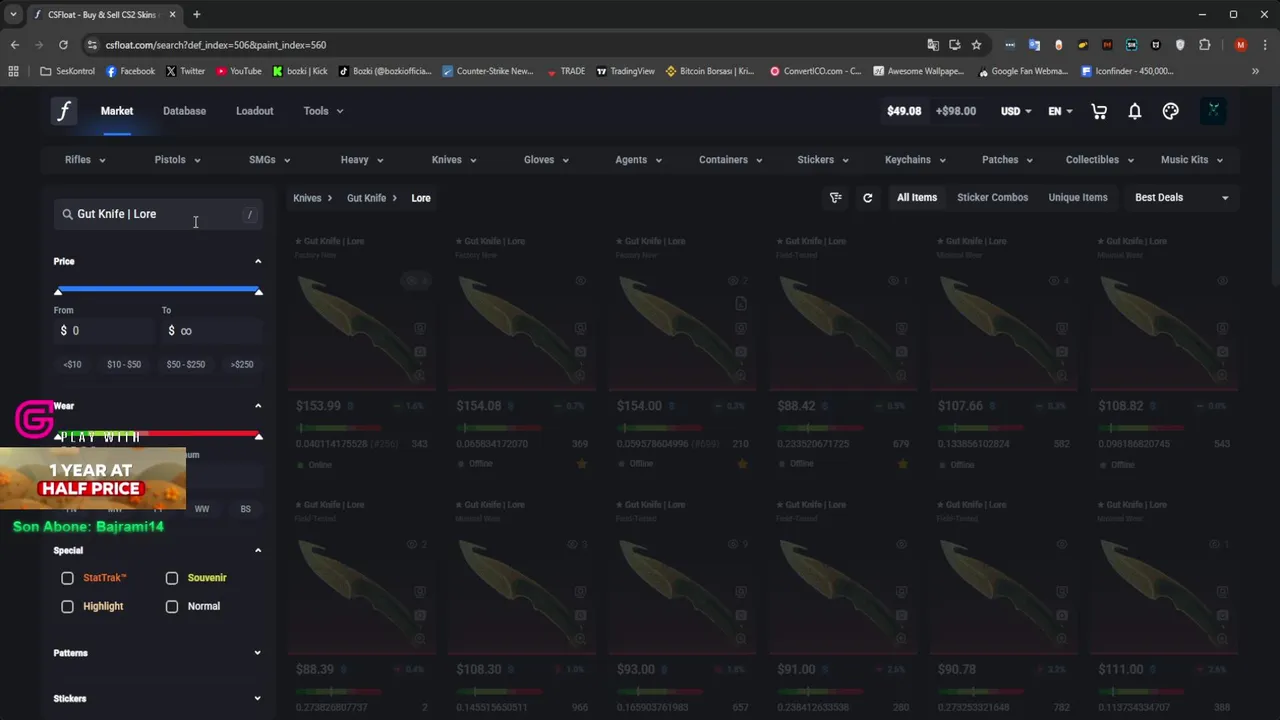The height and width of the screenshot is (720, 1280).
Task: Open a new browser tab
Action: pyautogui.click(x=196, y=14)
